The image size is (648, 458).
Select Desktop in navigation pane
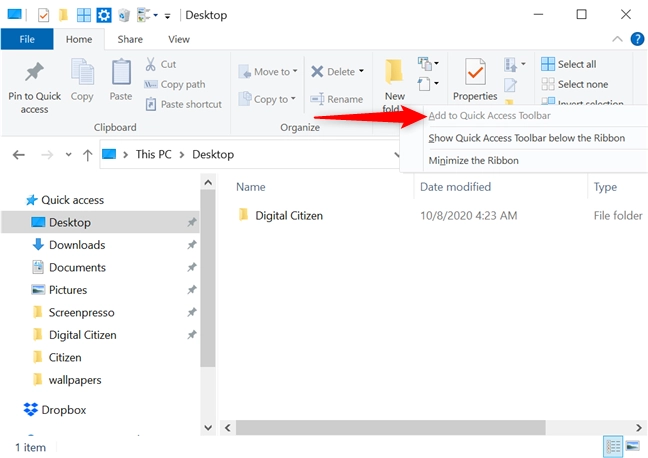(101, 222)
